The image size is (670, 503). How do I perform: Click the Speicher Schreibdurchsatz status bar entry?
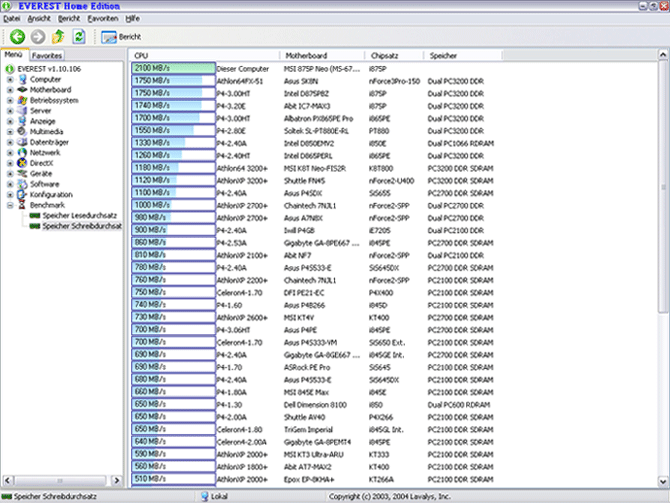(49, 497)
